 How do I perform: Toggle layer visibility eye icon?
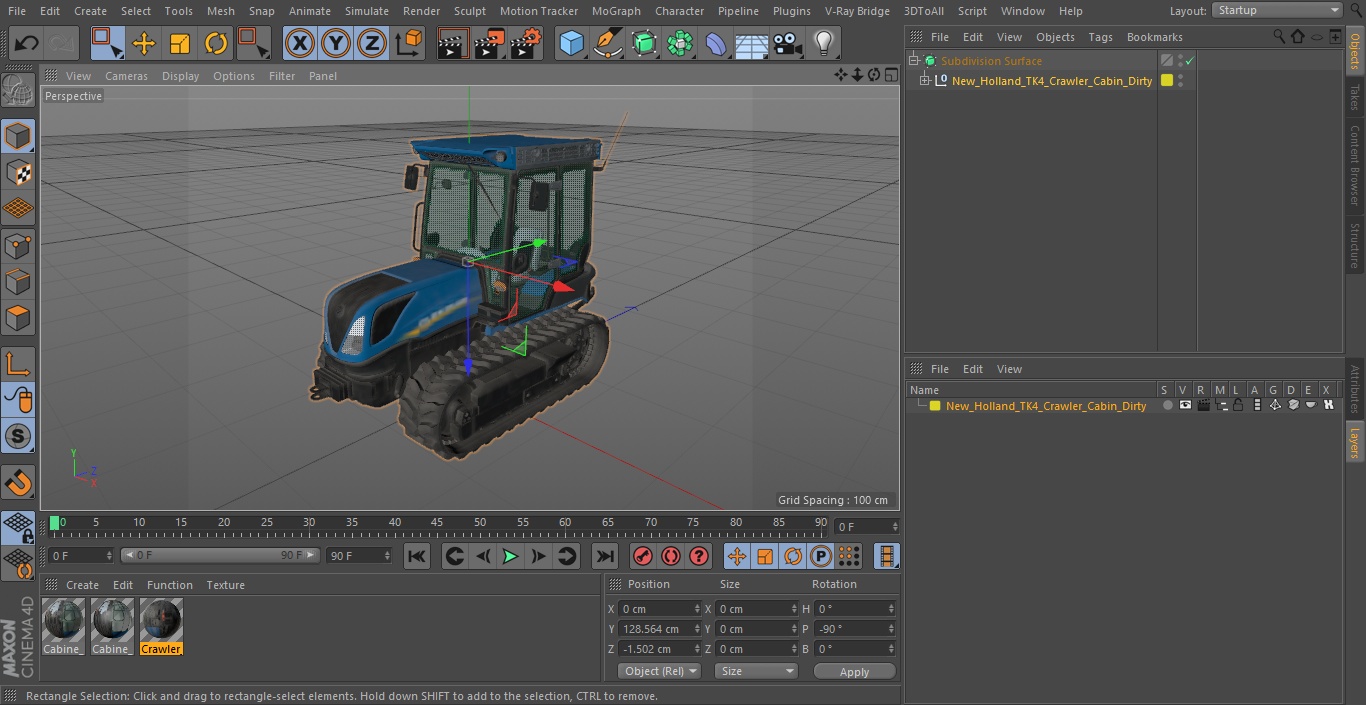pyautogui.click(x=1185, y=406)
